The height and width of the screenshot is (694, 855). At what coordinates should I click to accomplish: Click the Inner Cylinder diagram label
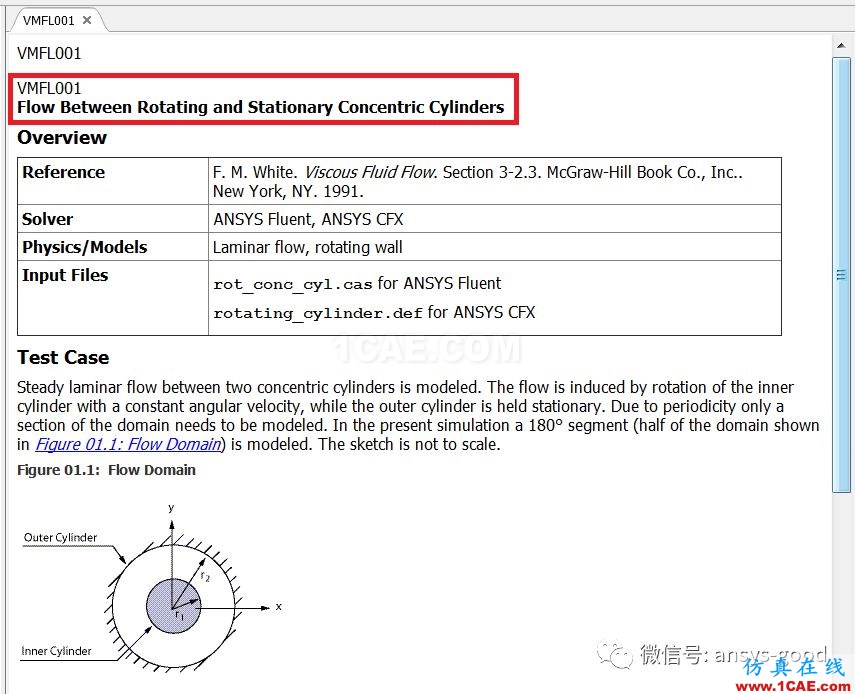[x=56, y=651]
